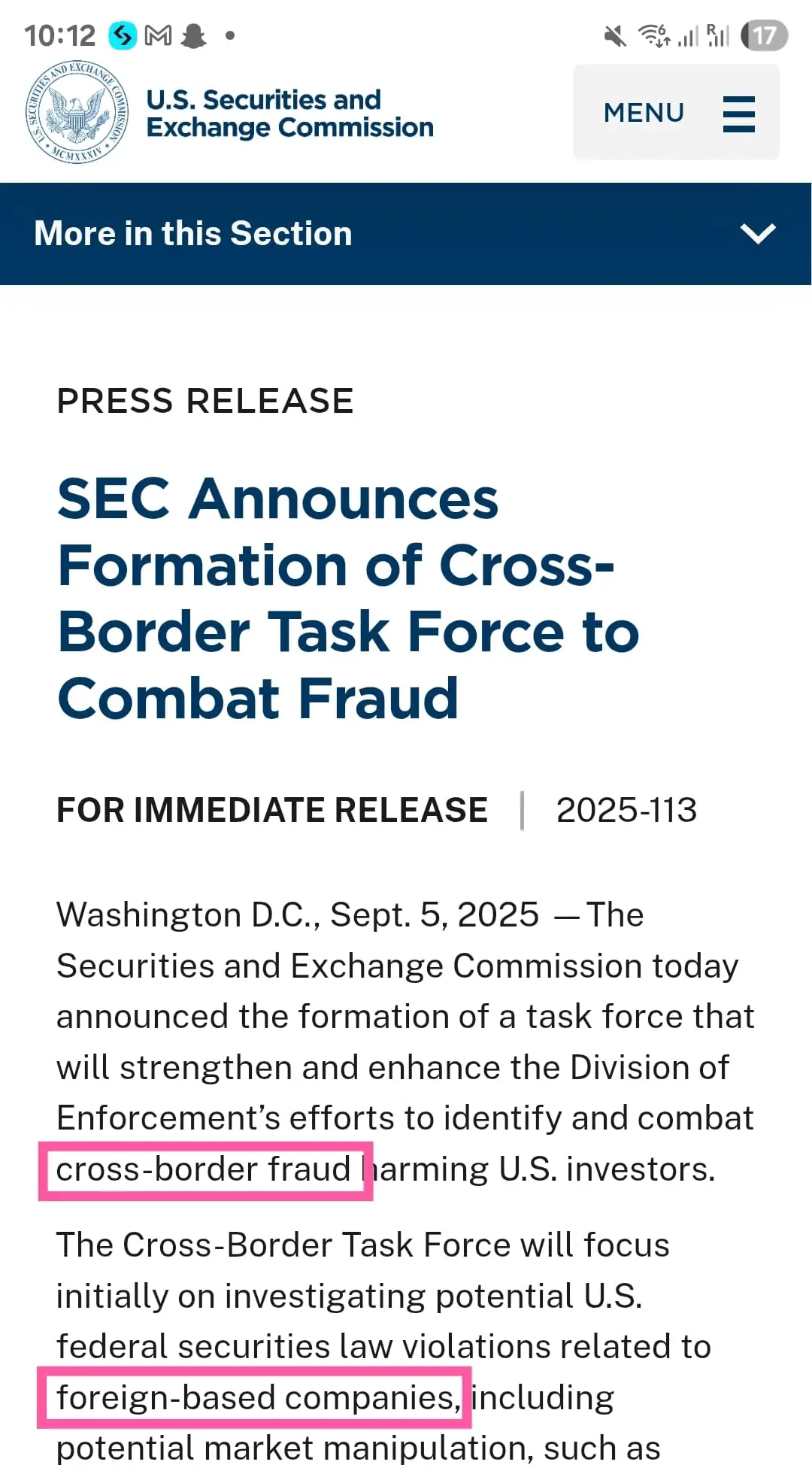Open the SEC eagle seal logo
Image resolution: width=812 pixels, height=1480 pixels.
77,113
